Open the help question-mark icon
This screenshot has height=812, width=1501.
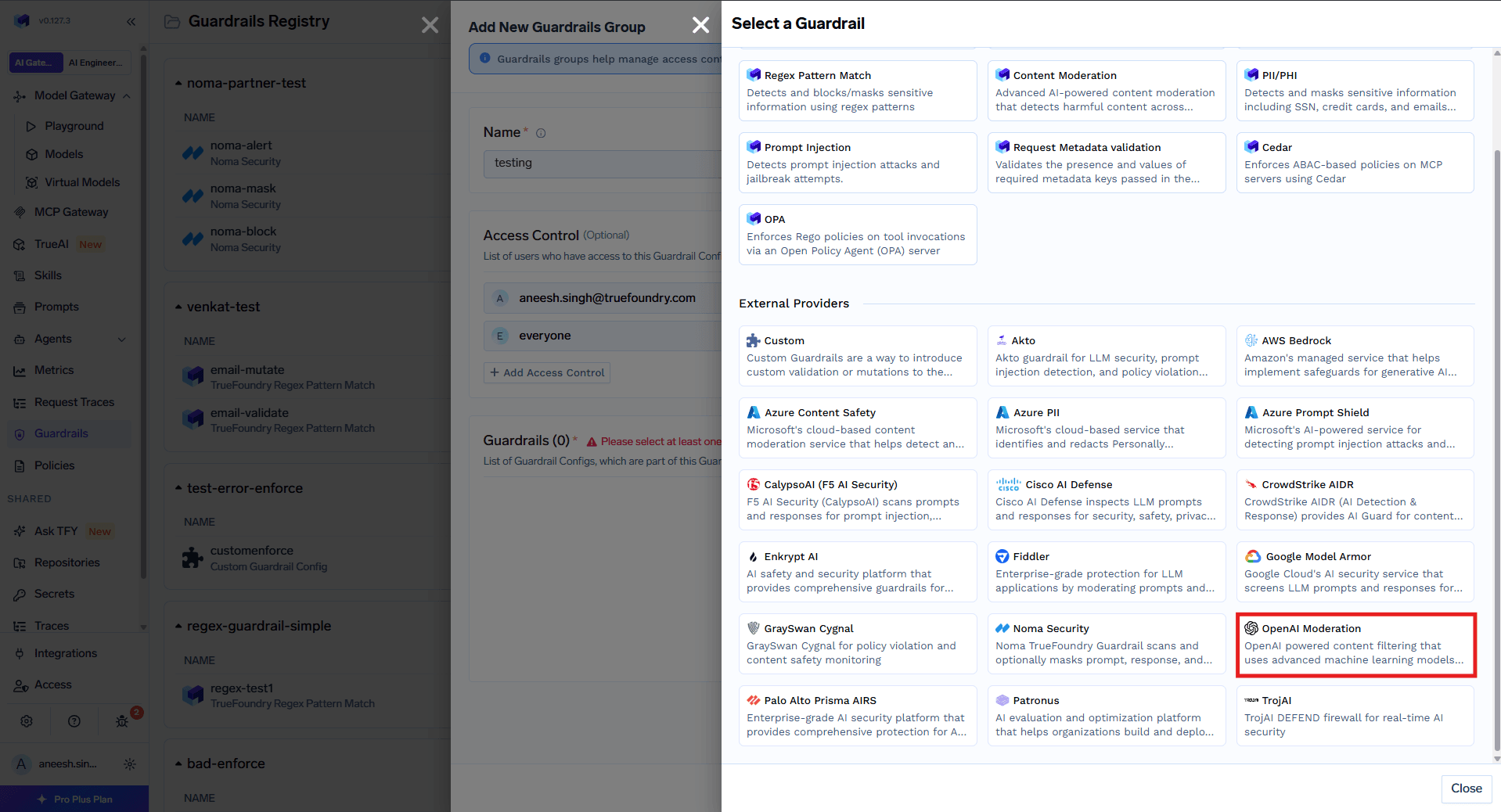(x=74, y=721)
